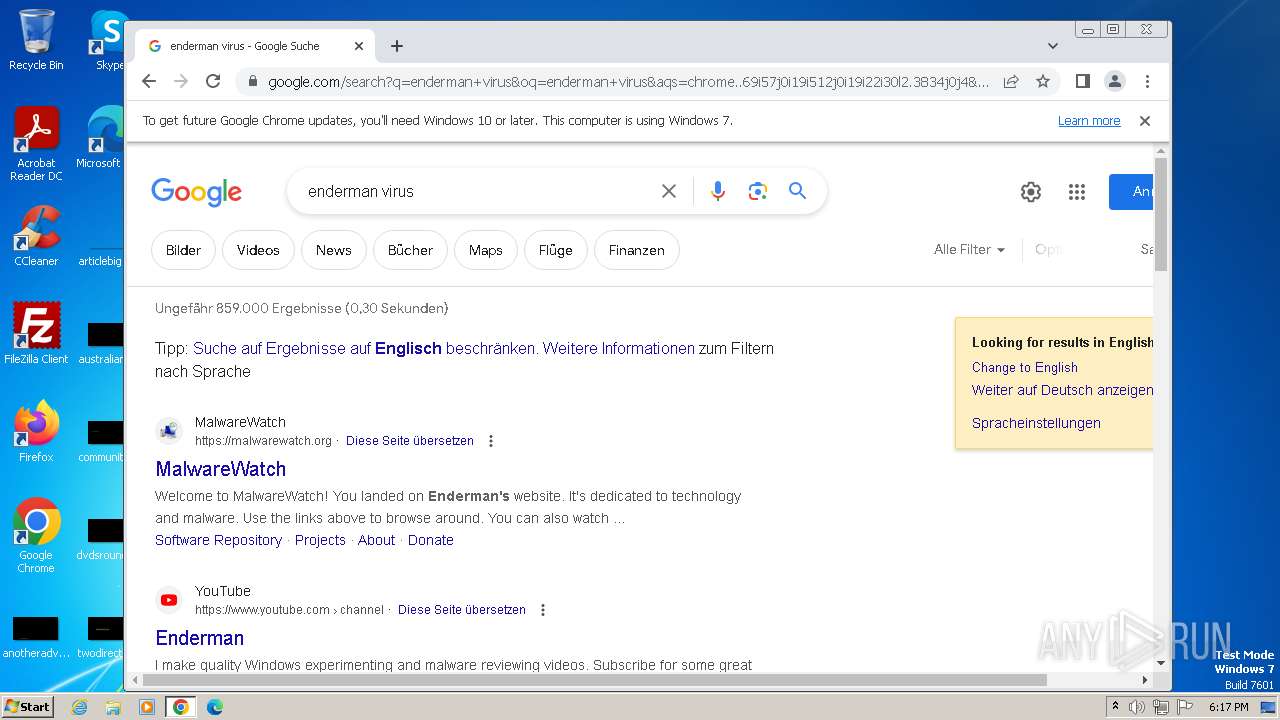Open Google search settings gear
Image resolution: width=1280 pixels, height=720 pixels.
[1031, 192]
